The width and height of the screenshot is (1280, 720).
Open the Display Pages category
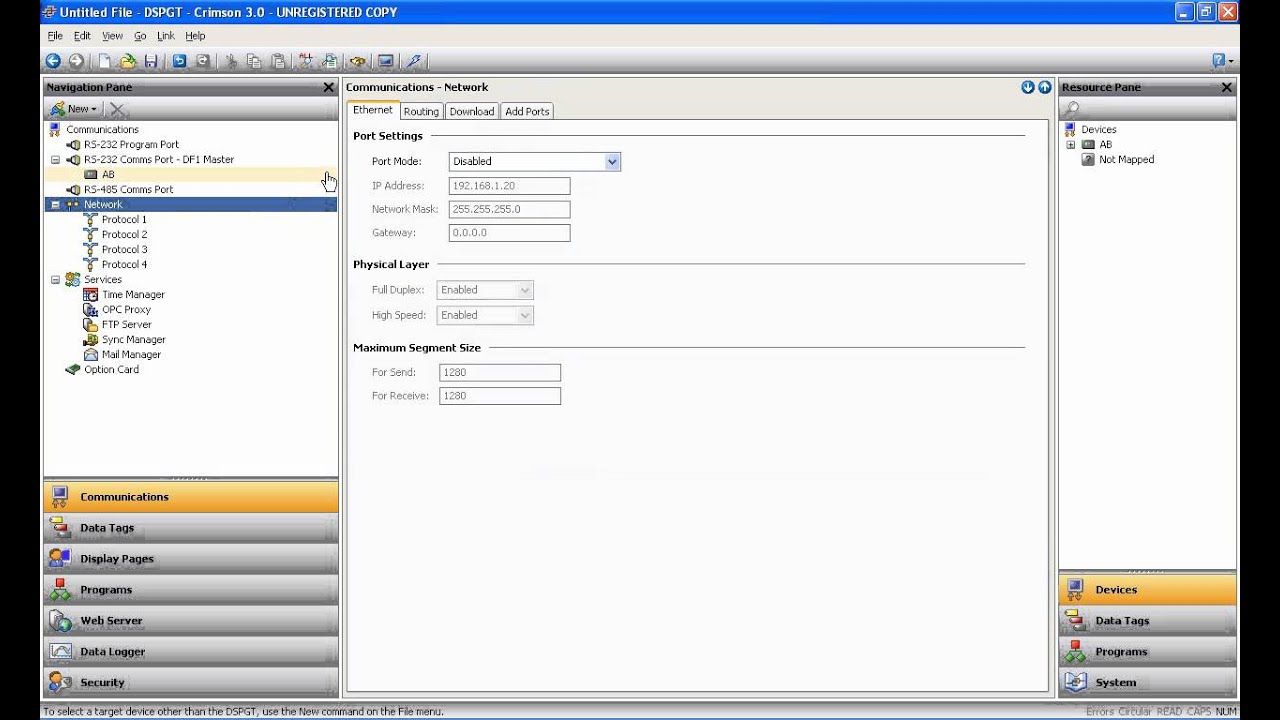(x=190, y=559)
